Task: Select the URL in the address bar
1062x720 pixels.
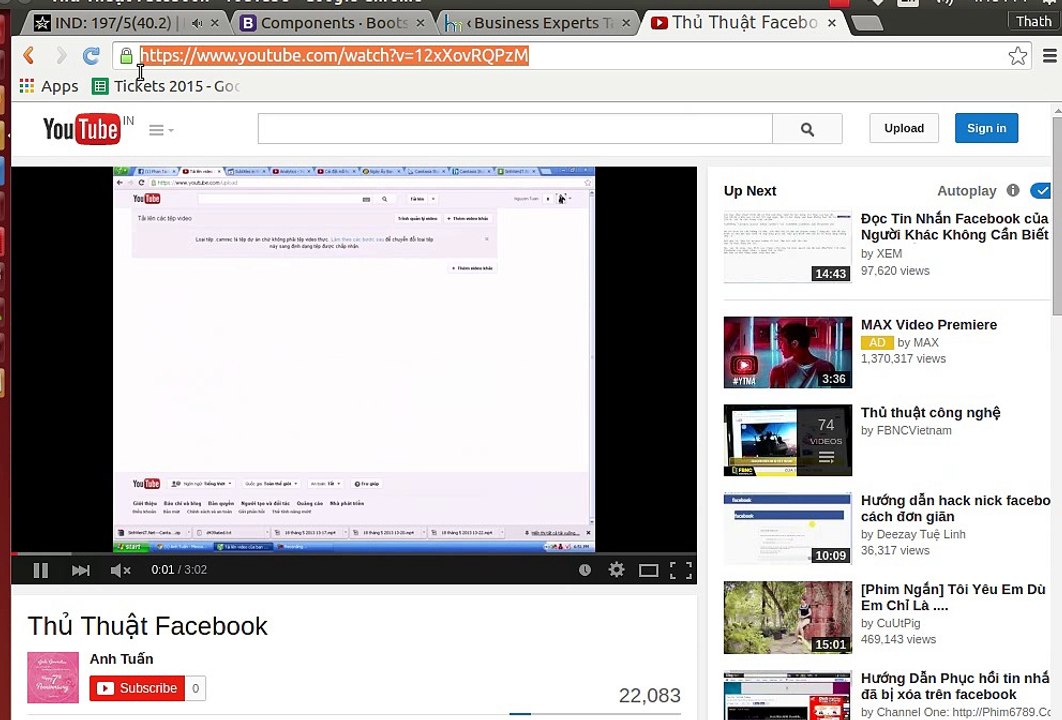Action: coord(334,56)
